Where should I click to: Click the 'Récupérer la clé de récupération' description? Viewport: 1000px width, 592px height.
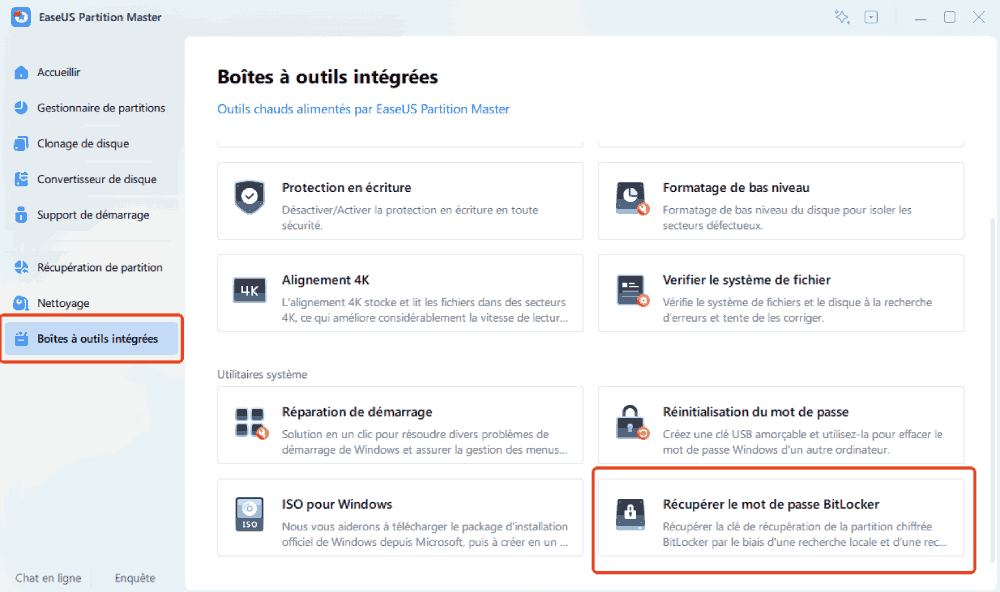pyautogui.click(x=804, y=534)
